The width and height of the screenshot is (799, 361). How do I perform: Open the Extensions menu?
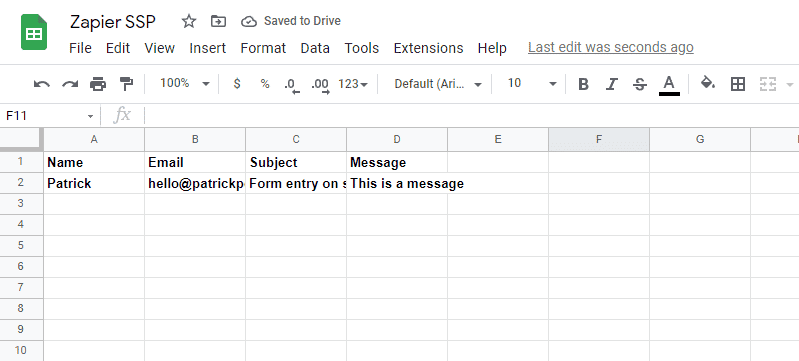click(x=429, y=48)
